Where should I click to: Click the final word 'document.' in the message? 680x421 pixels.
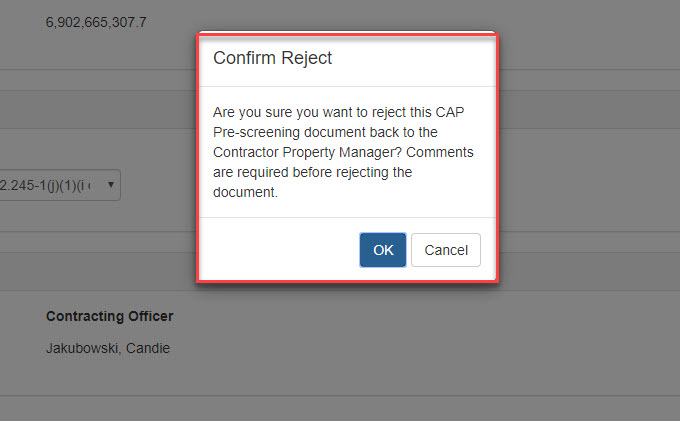(244, 192)
